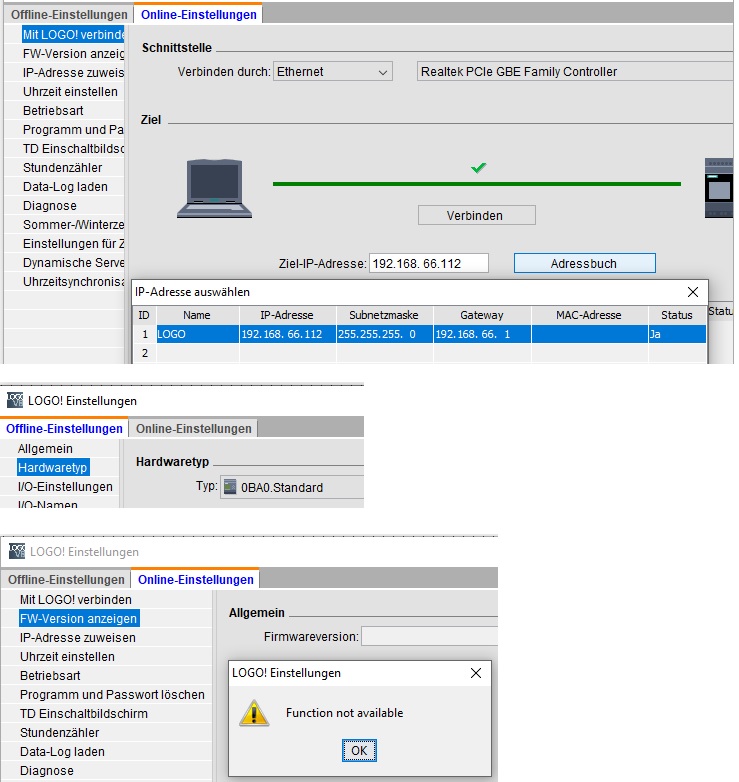Select IP-Adresse zuweisen in top window list
Screen dimensions: 739x782
point(73,72)
